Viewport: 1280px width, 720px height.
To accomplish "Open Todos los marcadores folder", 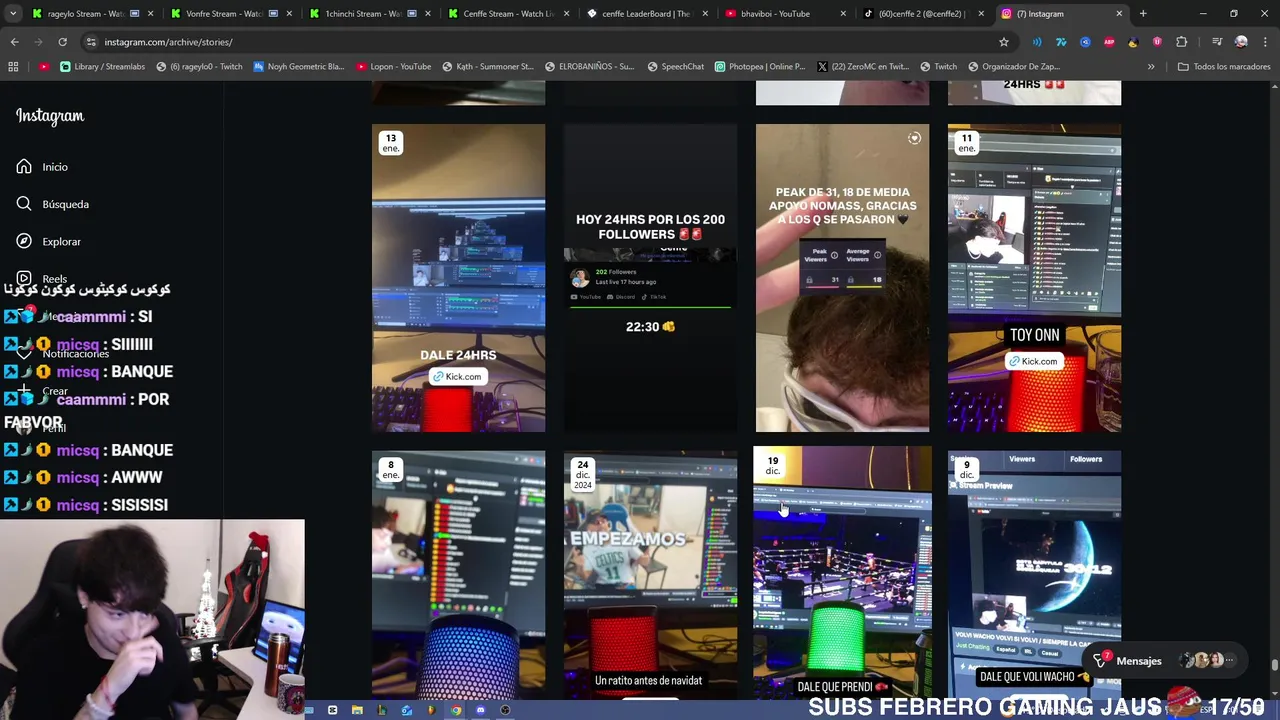I will click(1224, 67).
